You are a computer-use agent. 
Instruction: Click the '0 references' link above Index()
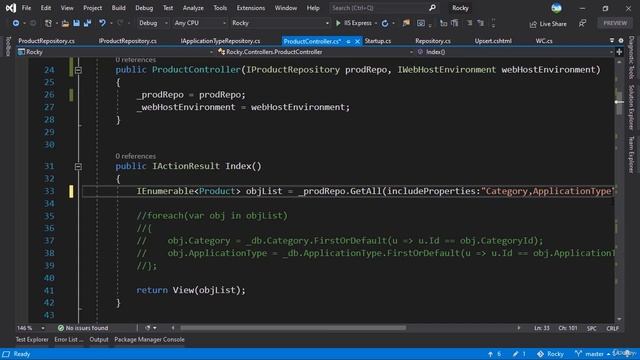(x=136, y=156)
